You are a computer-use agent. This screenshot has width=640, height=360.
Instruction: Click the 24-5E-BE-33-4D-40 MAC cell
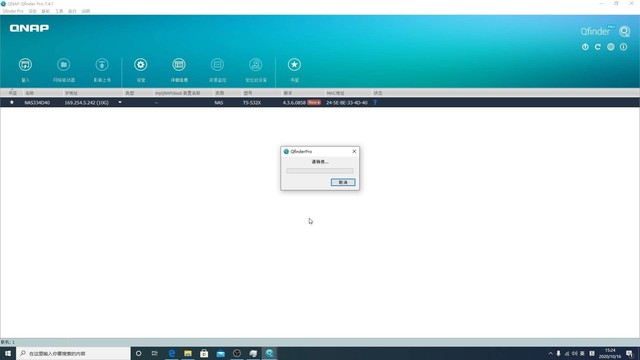point(347,102)
